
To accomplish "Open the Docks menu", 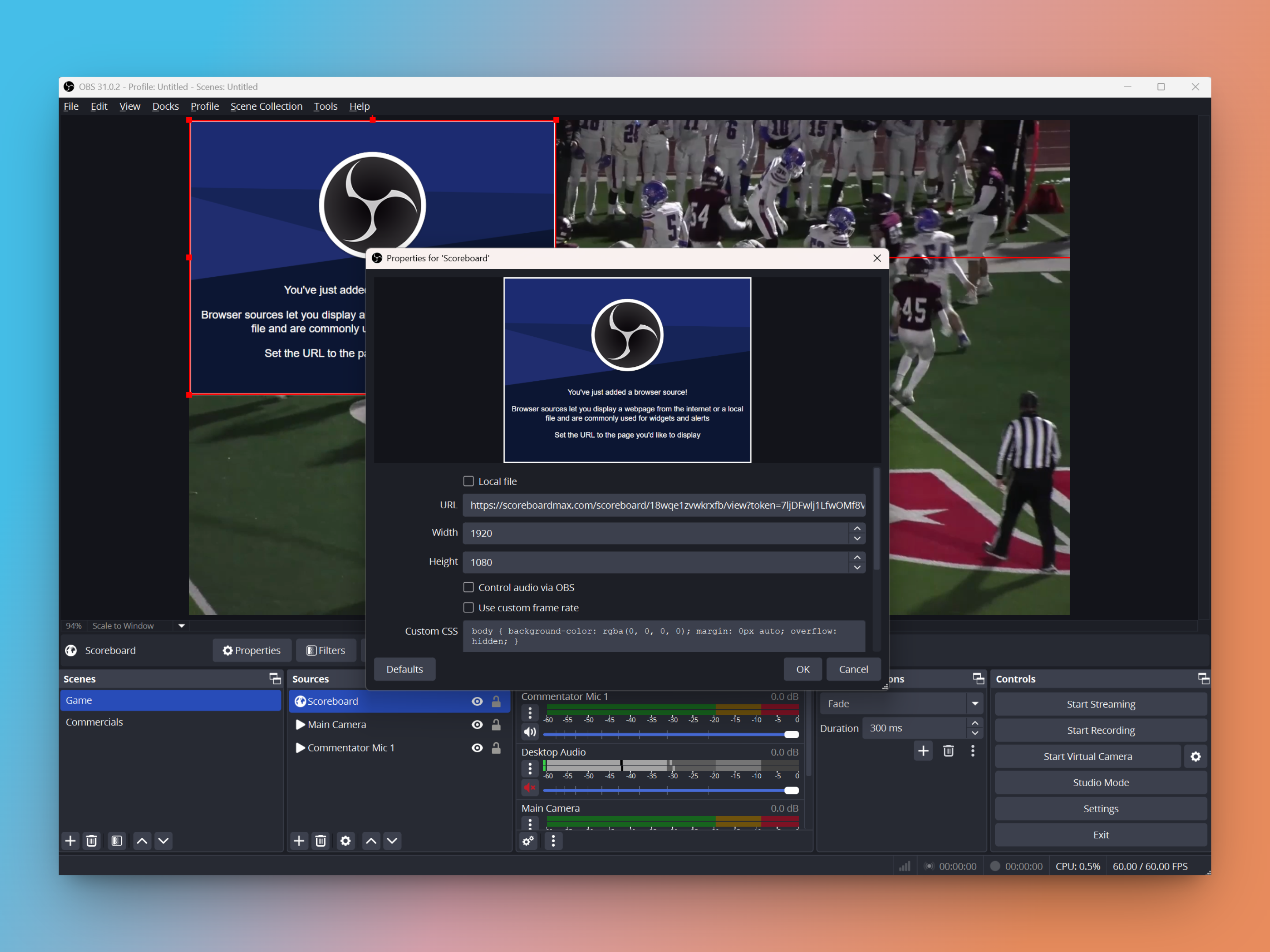I will (165, 106).
